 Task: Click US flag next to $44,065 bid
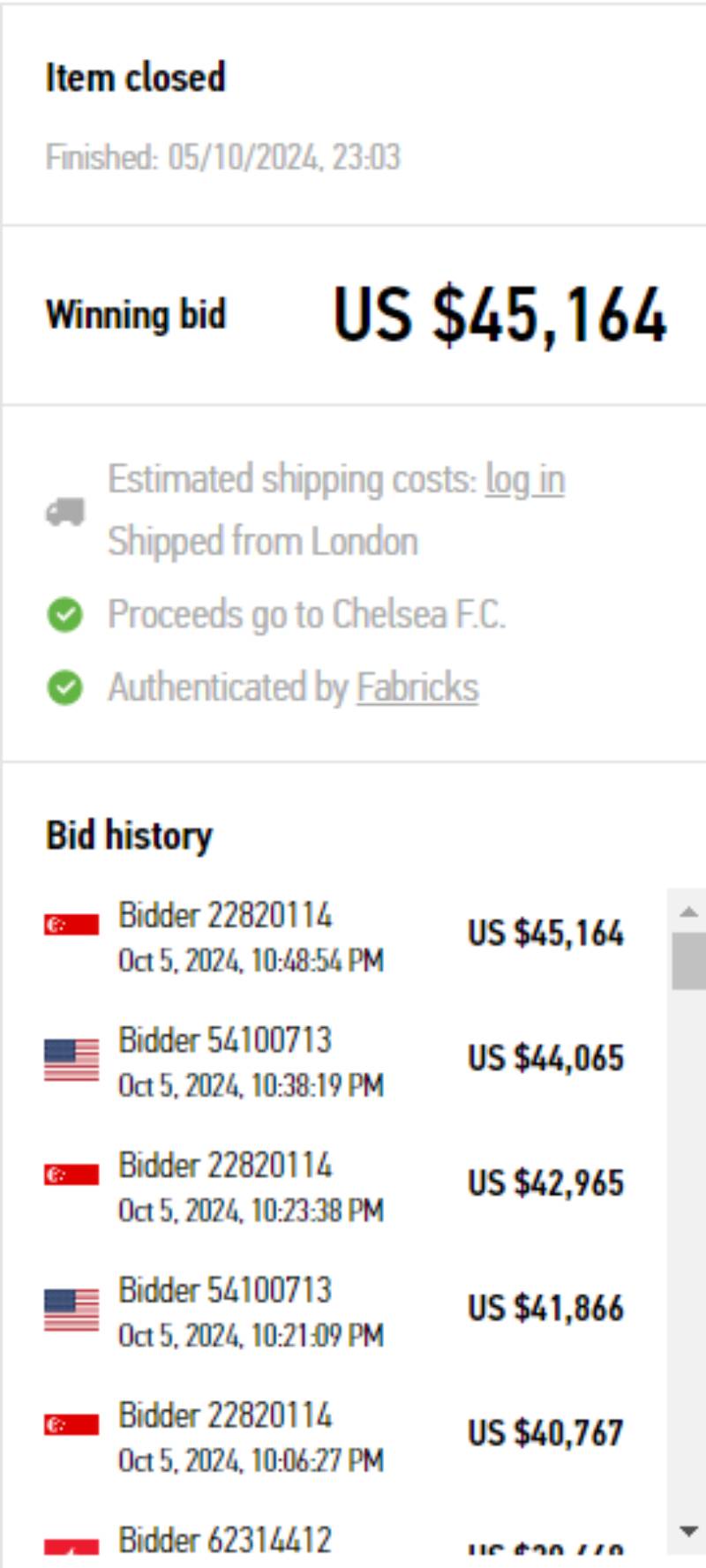[x=71, y=1059]
